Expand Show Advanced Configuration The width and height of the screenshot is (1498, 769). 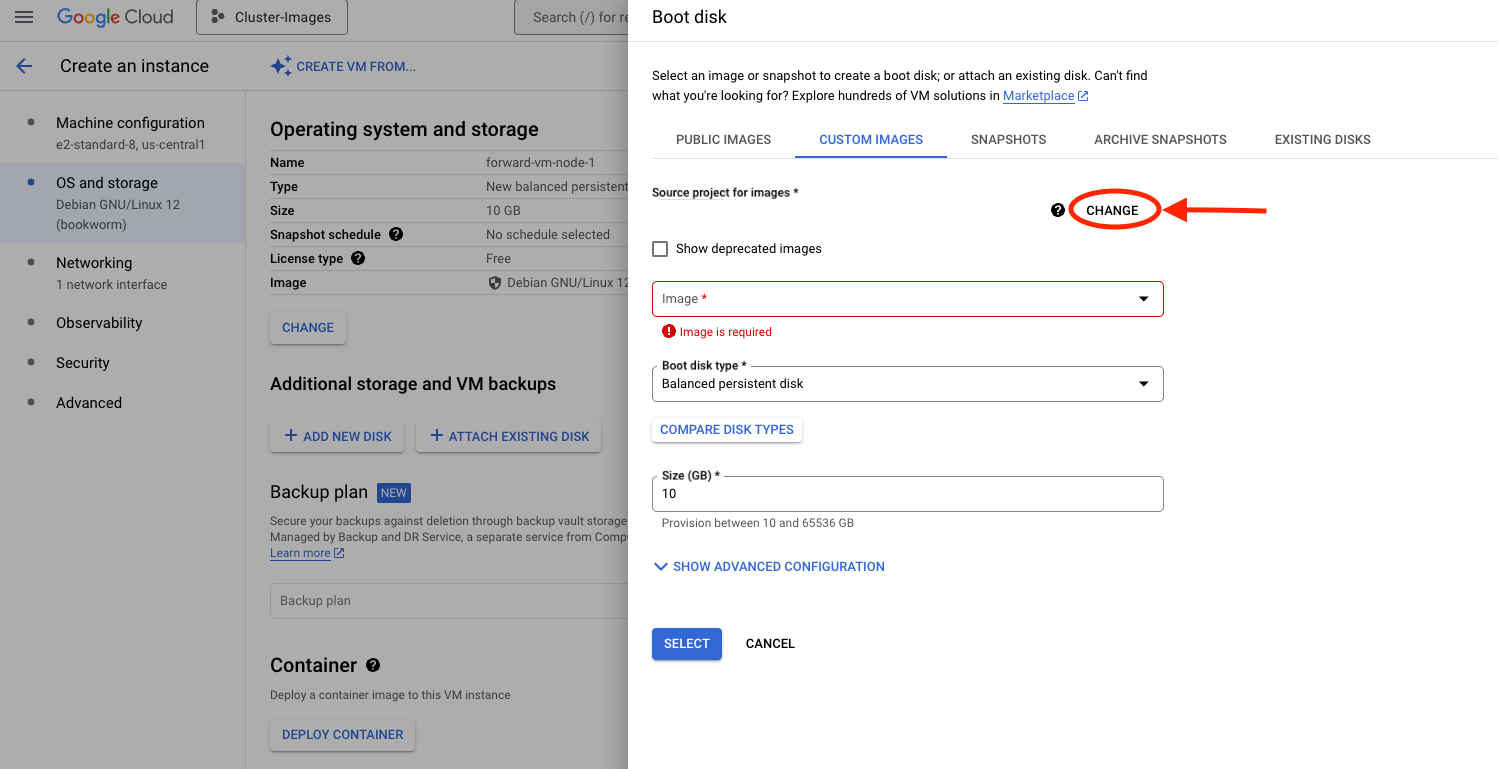768,566
